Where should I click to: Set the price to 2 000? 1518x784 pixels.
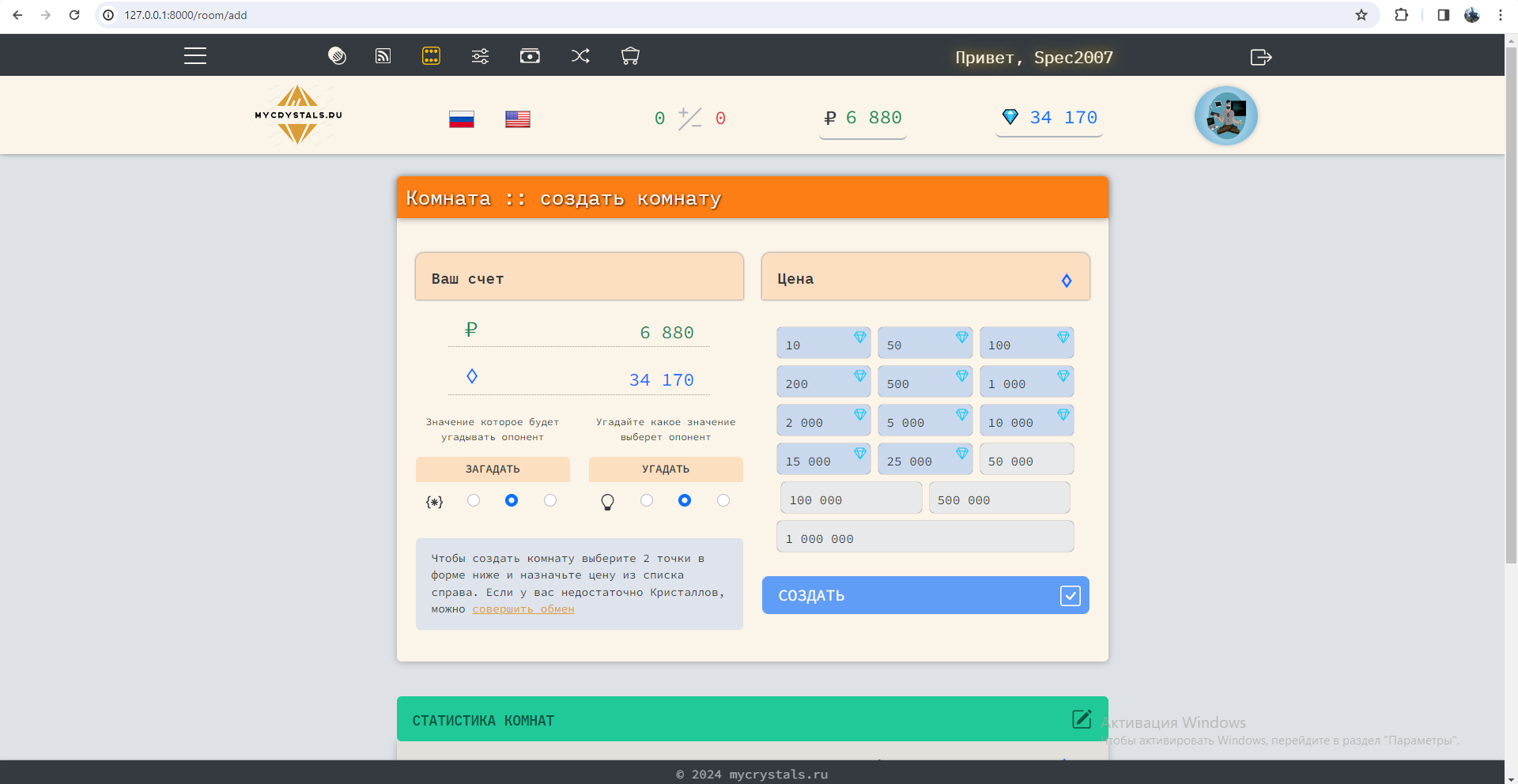(x=823, y=420)
